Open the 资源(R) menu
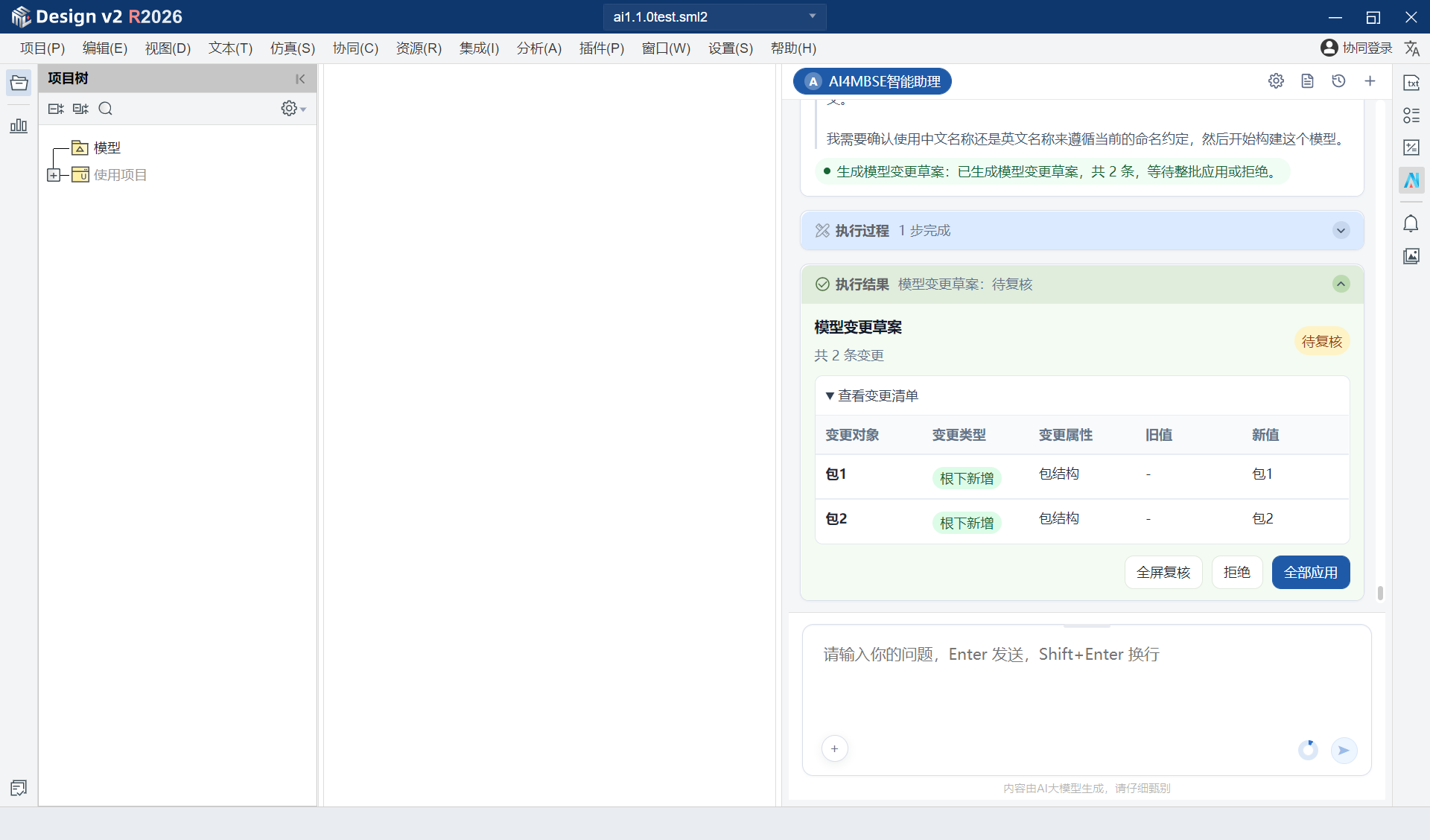Screen dimensions: 1430x840 pos(419,48)
